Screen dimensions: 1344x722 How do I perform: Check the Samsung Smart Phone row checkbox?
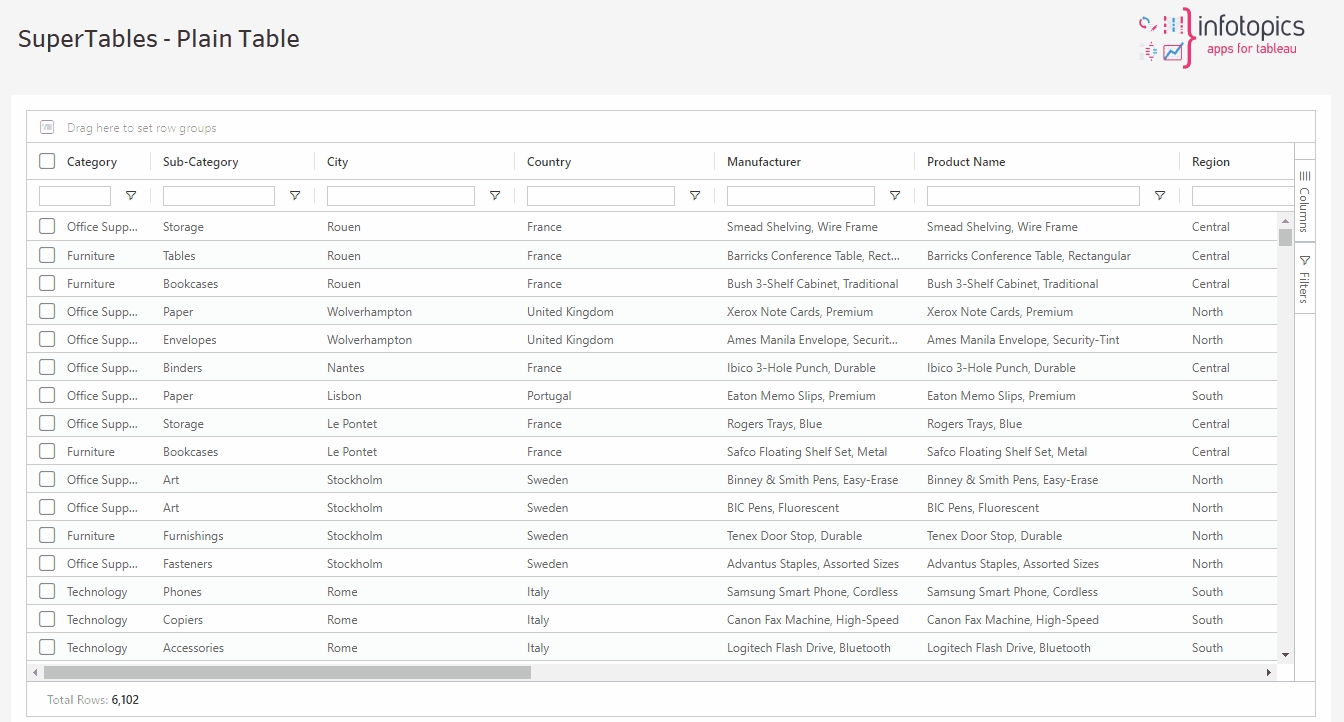pyautogui.click(x=47, y=591)
